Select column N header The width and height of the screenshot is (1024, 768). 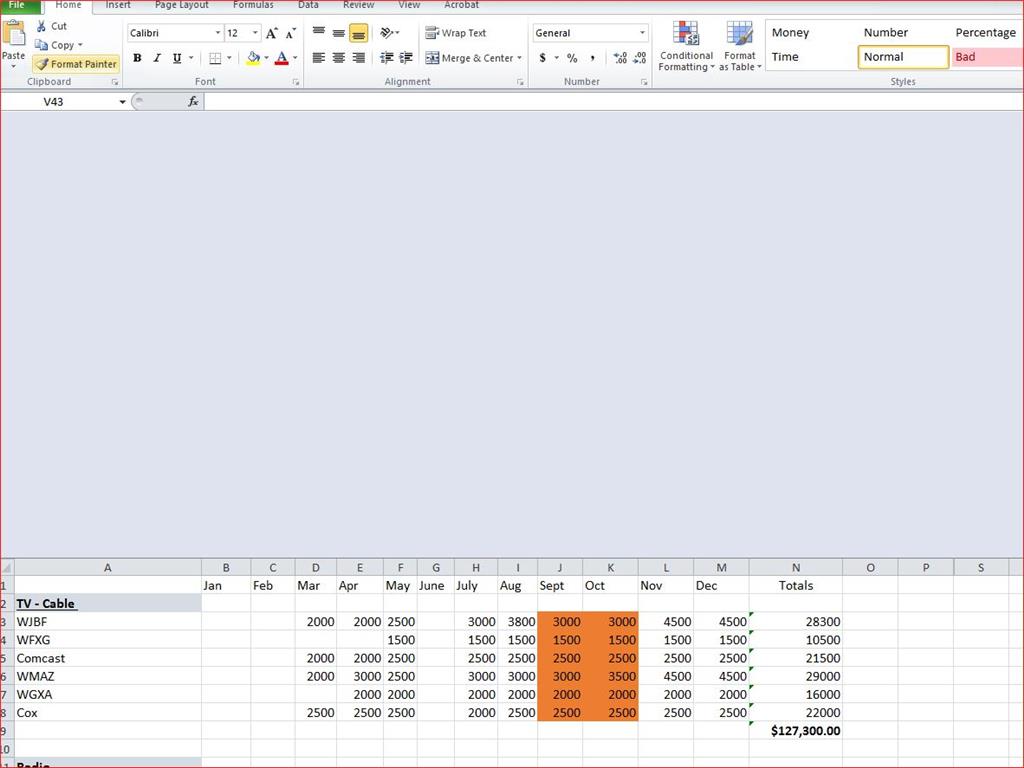click(795, 568)
